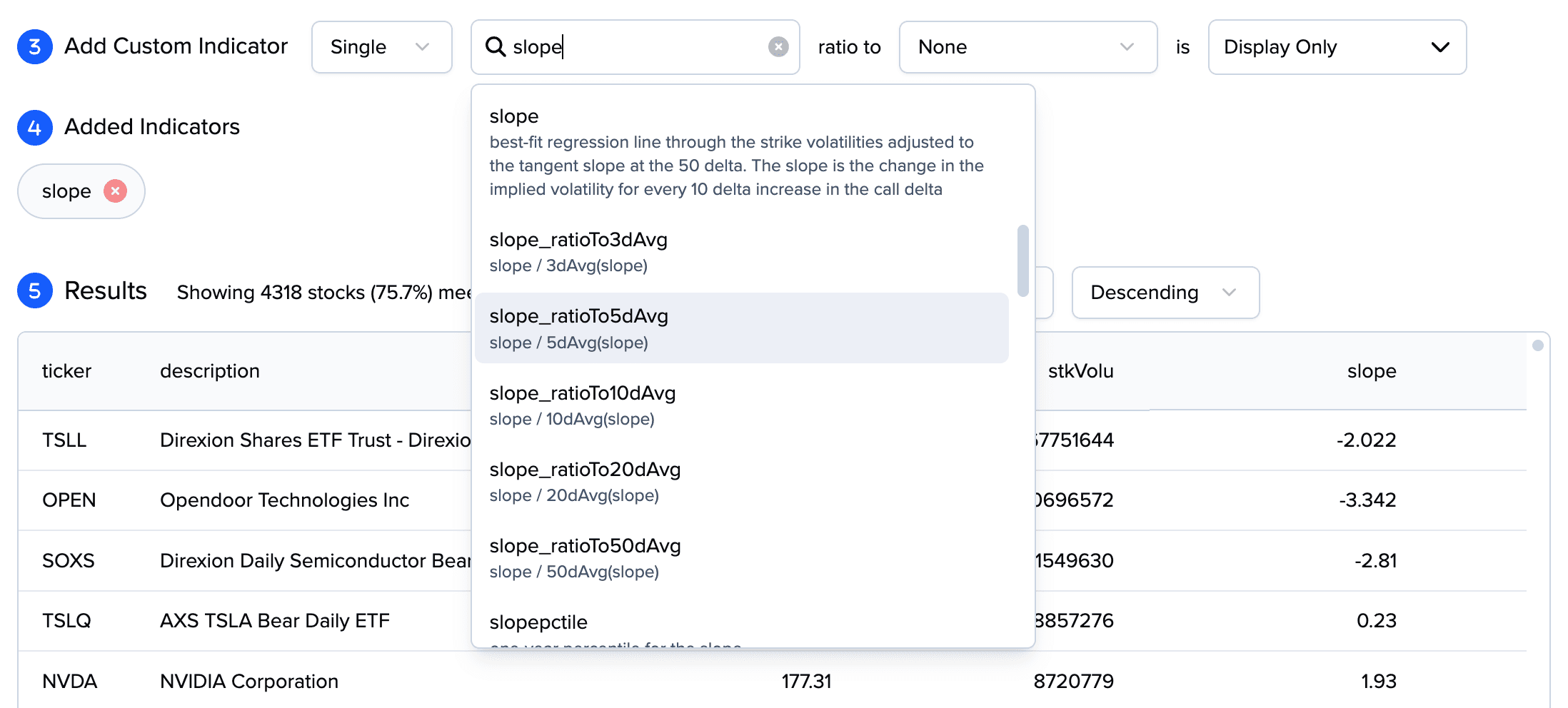This screenshot has height=708, width=1568.
Task: Clear the slope search text
Action: click(x=778, y=47)
